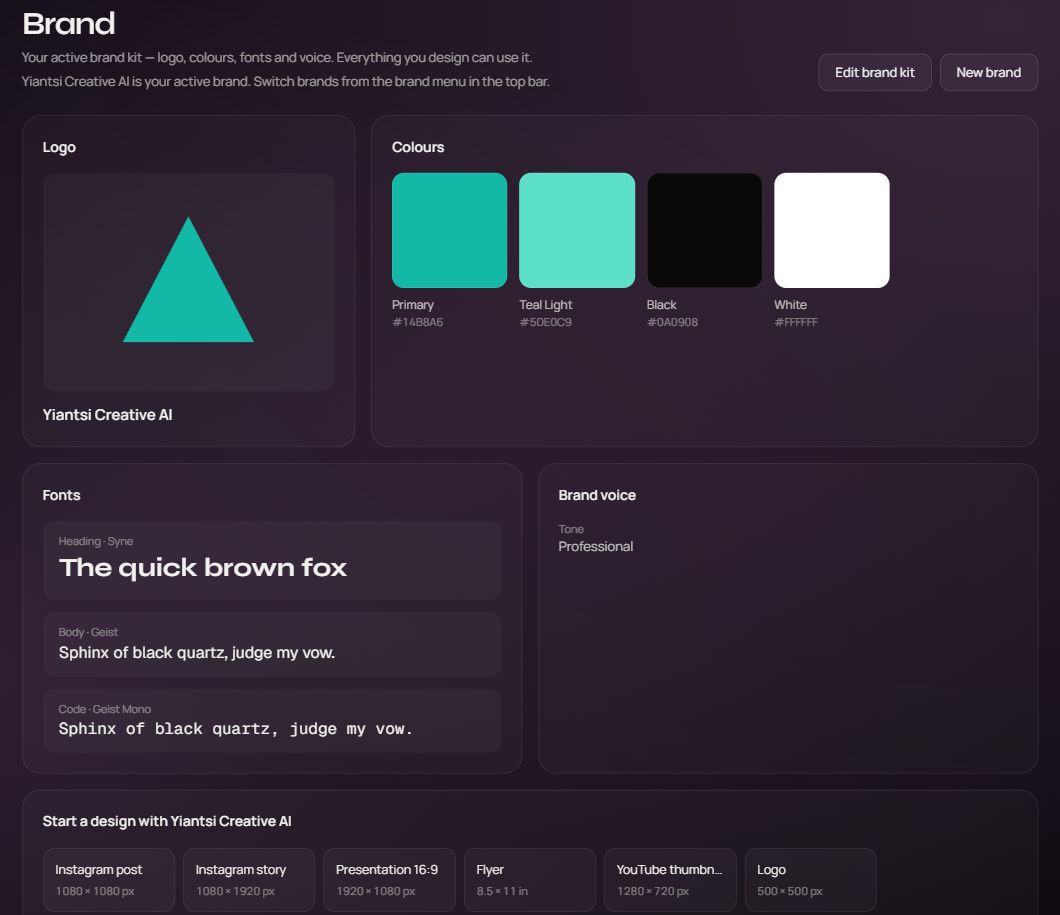Click the White hex code #FFFFFF
The image size is (1060, 915).
(x=796, y=322)
